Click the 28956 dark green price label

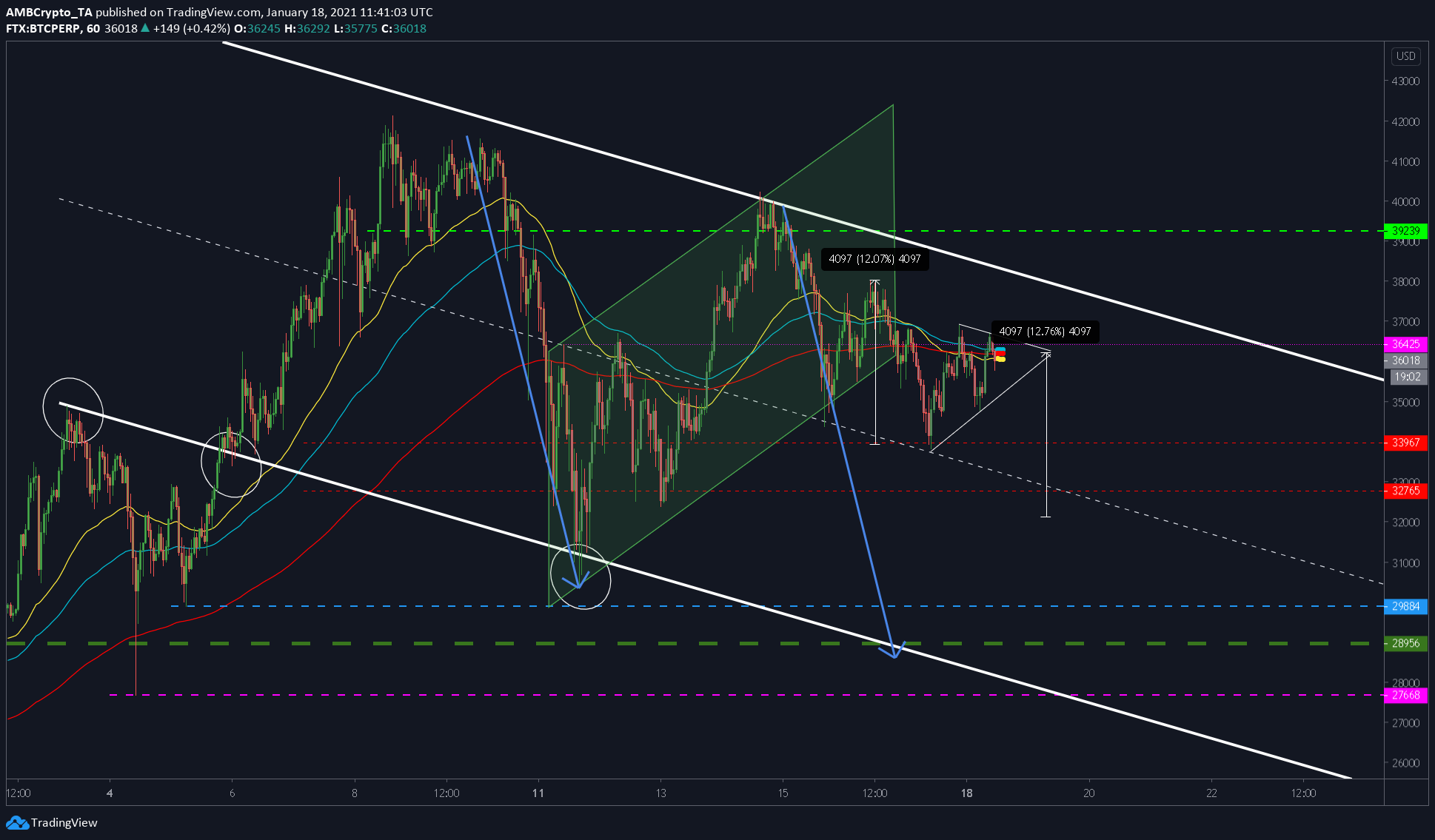(1405, 643)
